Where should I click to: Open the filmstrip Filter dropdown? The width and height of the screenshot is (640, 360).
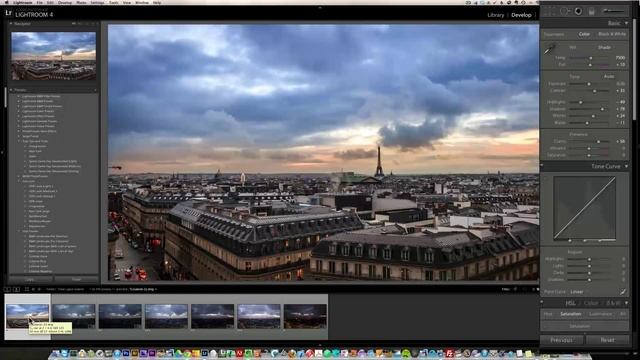coord(506,289)
